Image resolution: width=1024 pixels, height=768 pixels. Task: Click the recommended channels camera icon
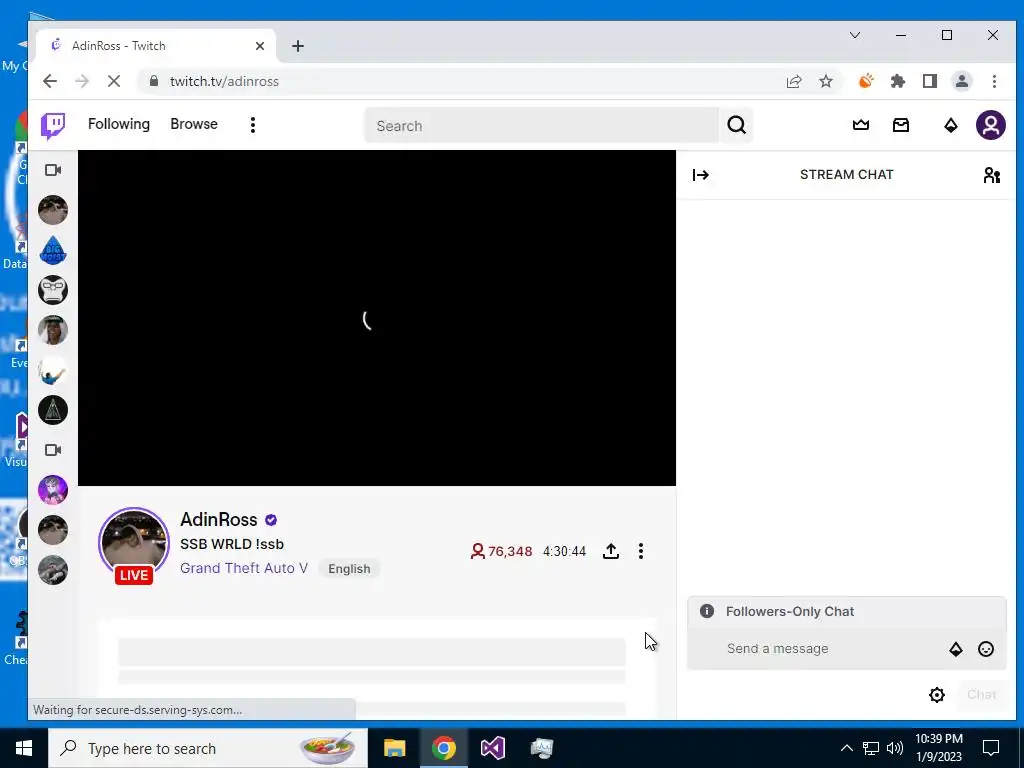(53, 450)
